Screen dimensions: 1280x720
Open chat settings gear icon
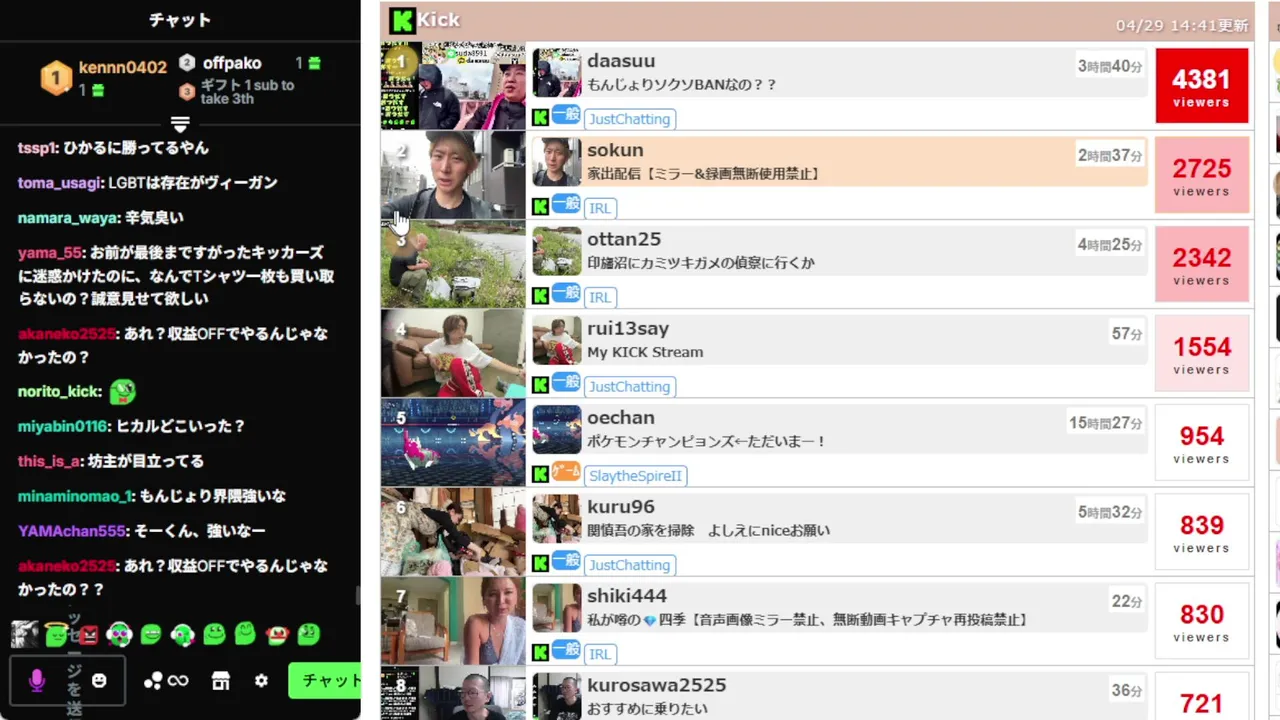tap(261, 681)
